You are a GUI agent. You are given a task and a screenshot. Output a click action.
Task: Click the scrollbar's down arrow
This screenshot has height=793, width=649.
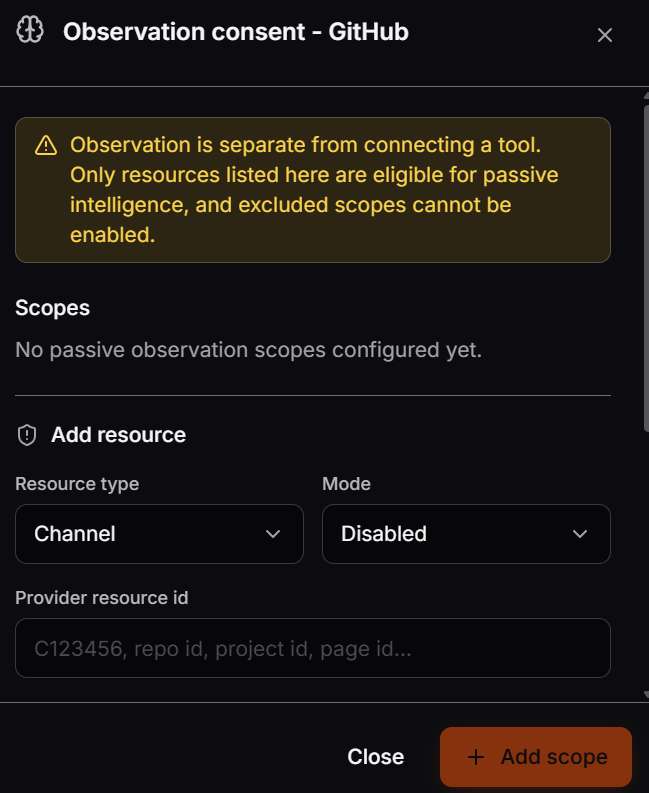coord(646,695)
